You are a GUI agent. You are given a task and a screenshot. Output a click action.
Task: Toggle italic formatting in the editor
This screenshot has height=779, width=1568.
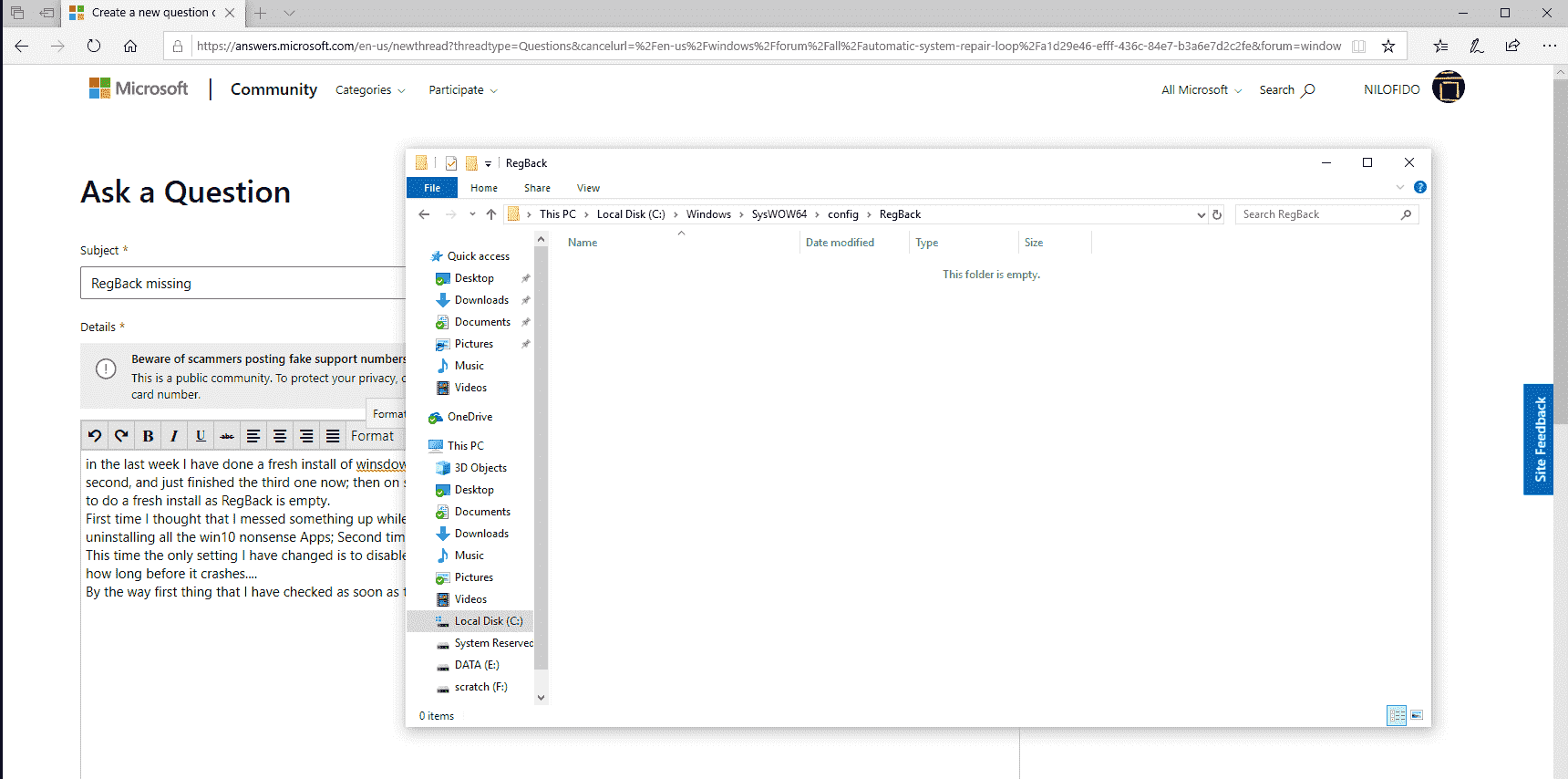coord(173,436)
